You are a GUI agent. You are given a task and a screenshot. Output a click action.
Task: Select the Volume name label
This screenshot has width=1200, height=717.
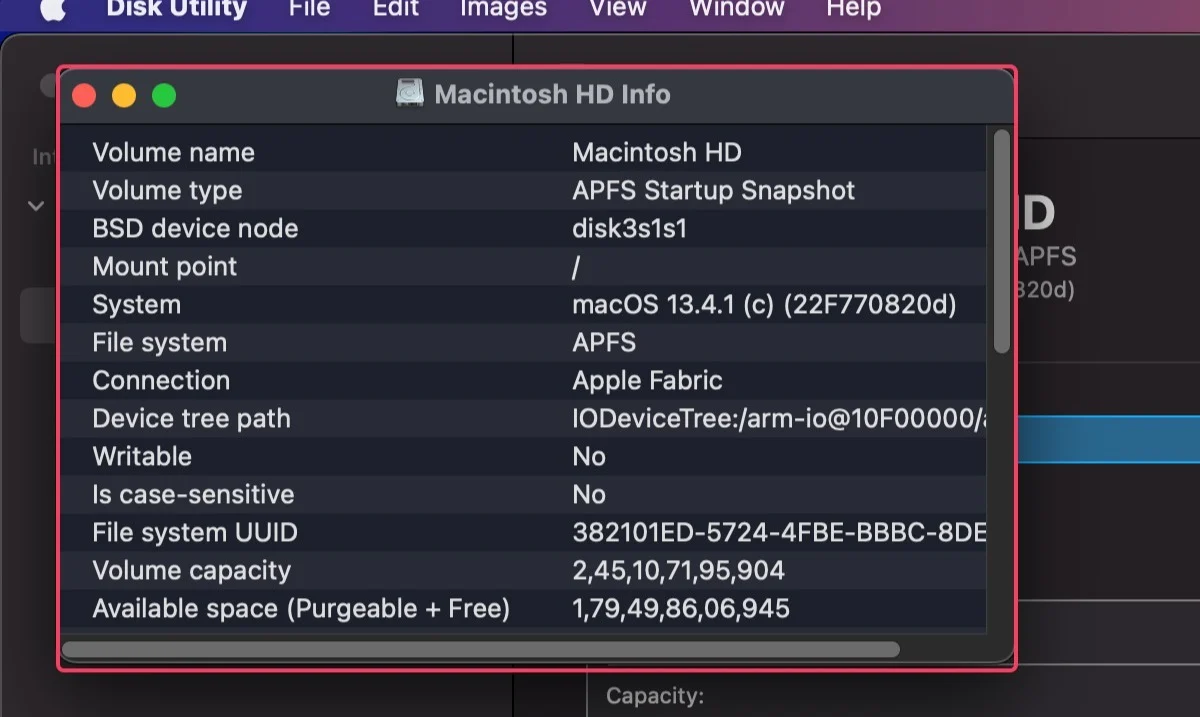pyautogui.click(x=173, y=153)
